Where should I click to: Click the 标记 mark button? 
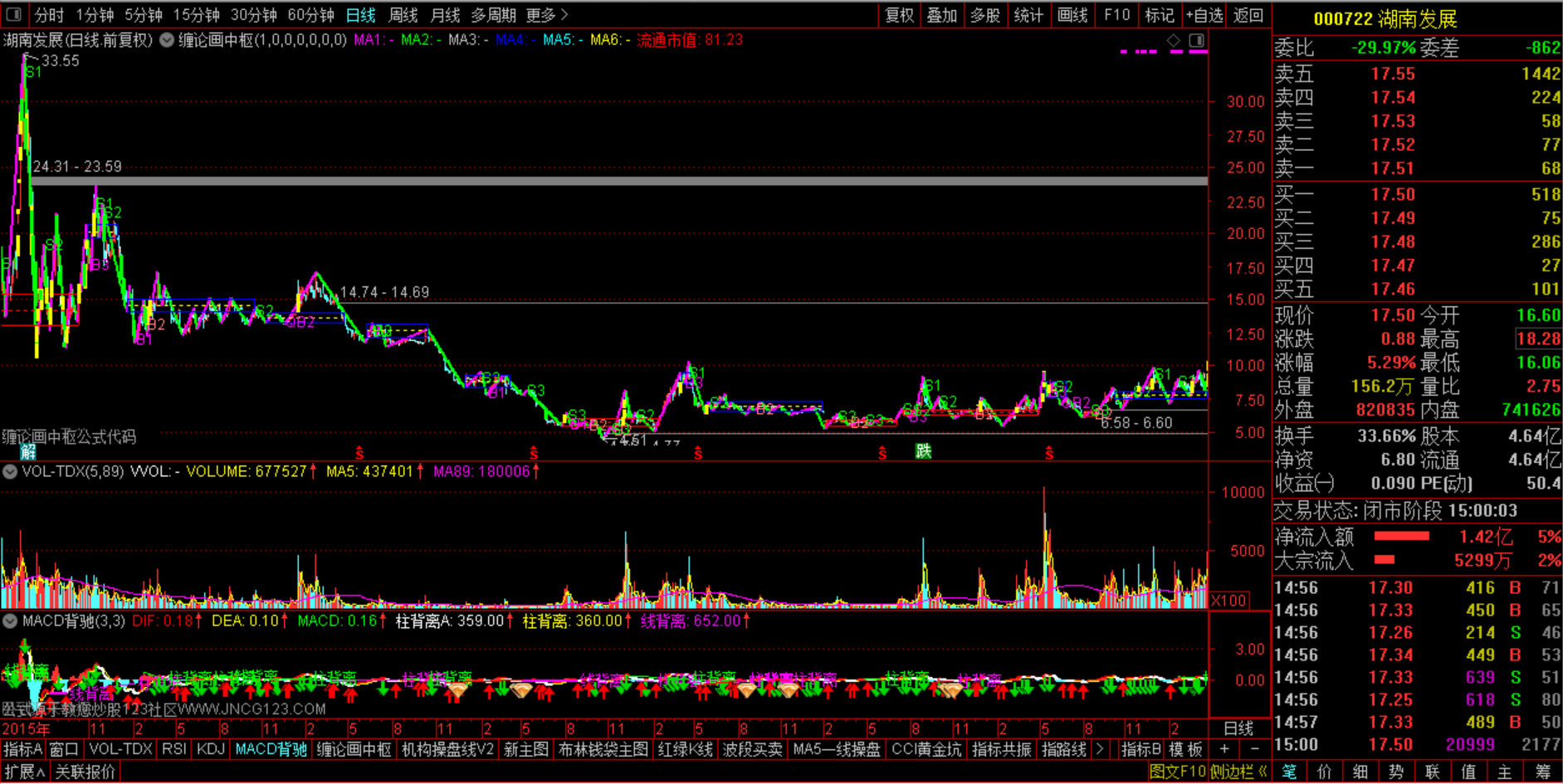pos(1160,15)
